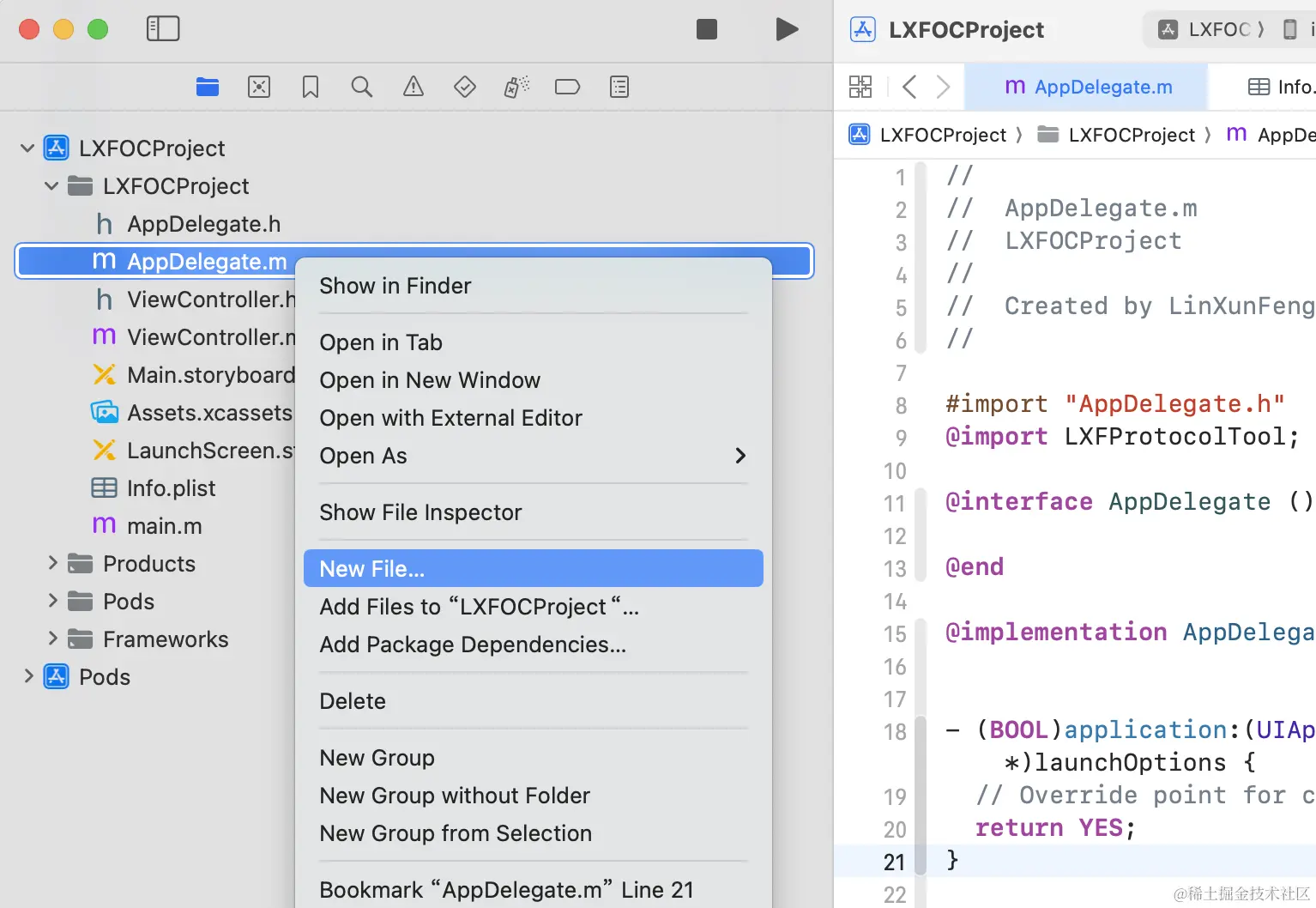1316x908 pixels.
Task: Choose Open with External Editor
Action: [x=534, y=418]
